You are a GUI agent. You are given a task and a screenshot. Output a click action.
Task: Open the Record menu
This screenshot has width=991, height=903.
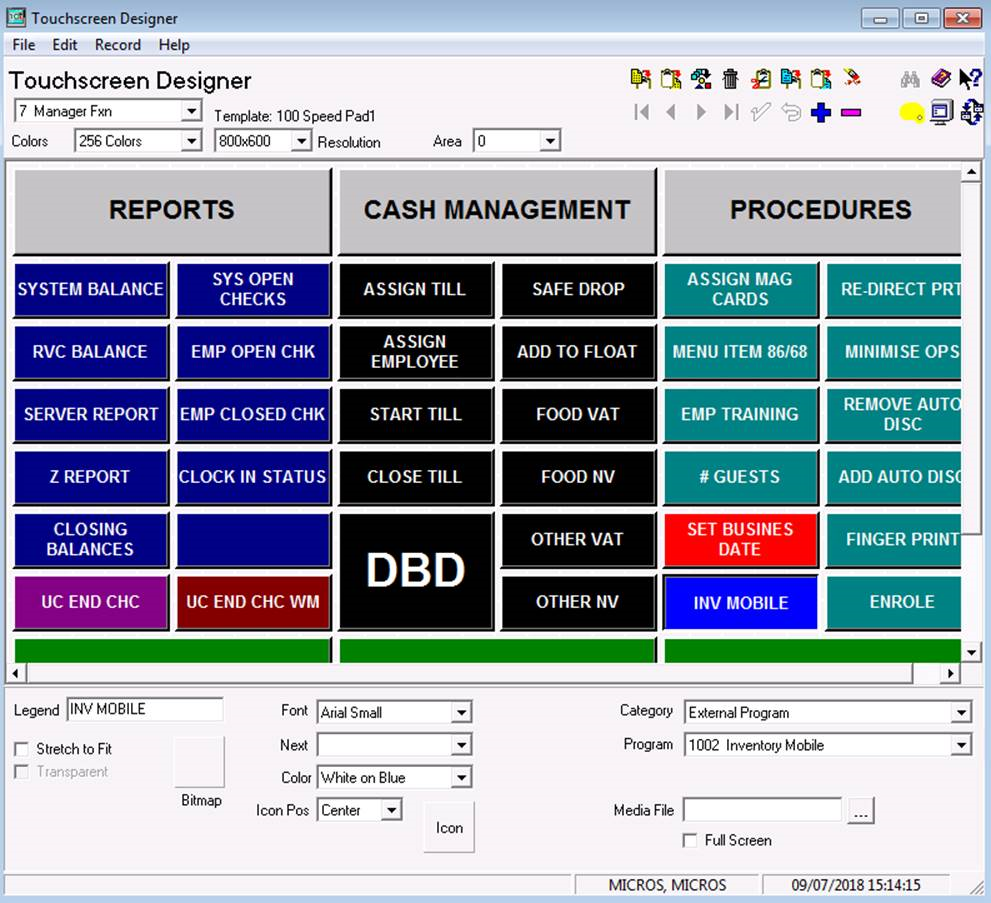pyautogui.click(x=117, y=45)
